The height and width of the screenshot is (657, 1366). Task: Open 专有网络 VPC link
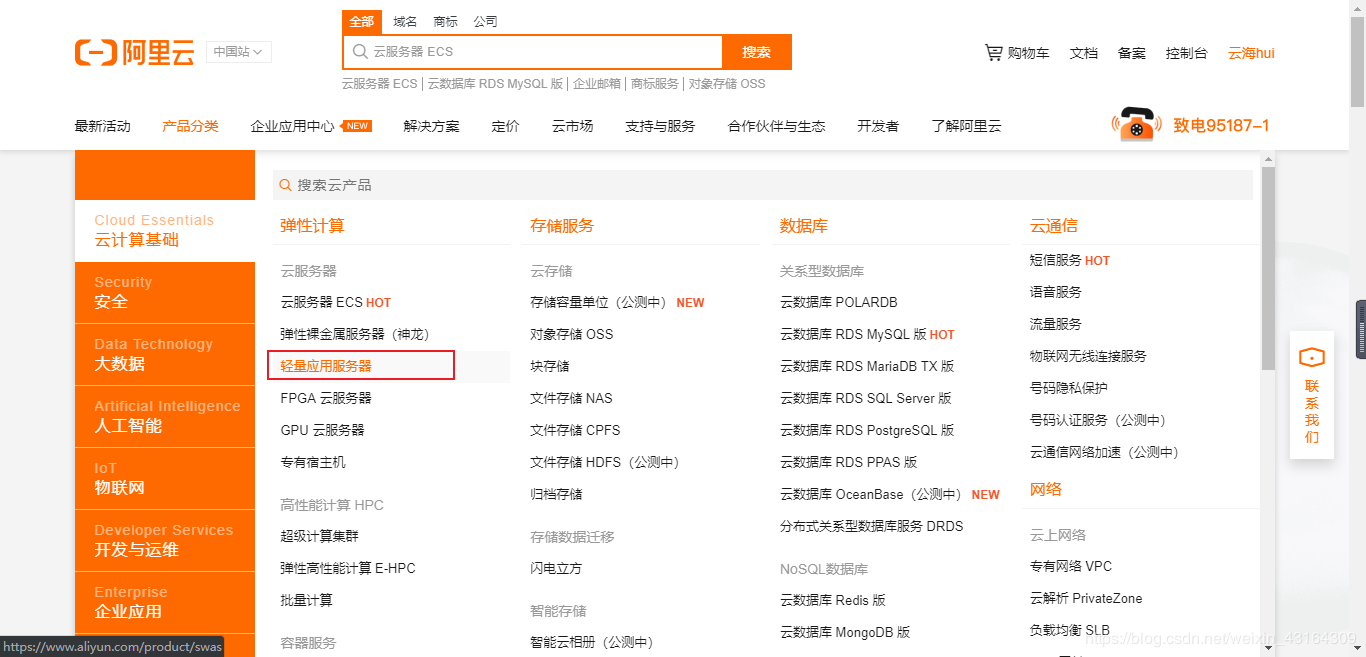[x=1071, y=566]
